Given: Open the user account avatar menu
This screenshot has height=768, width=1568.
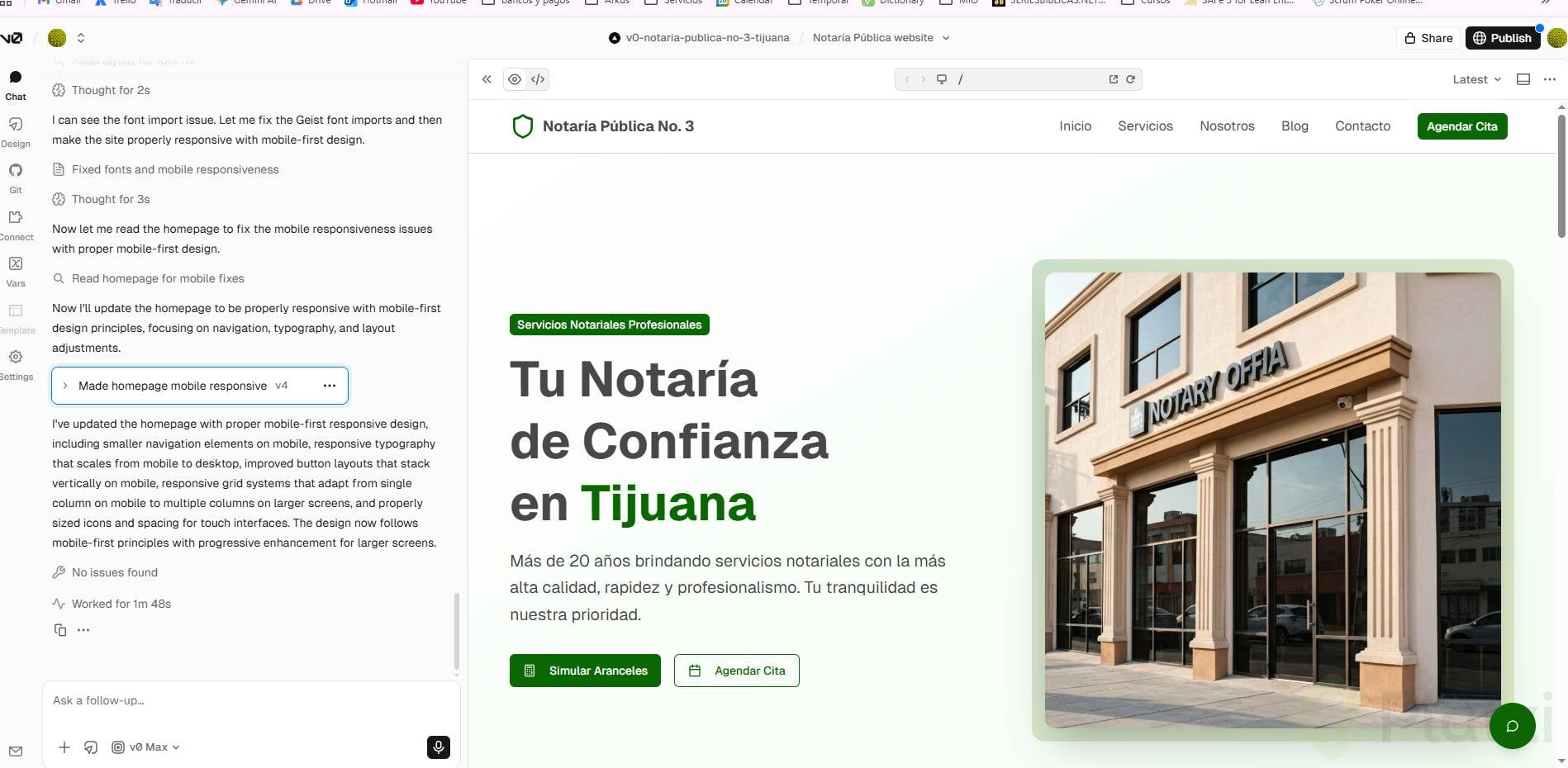Looking at the screenshot, I should [x=1557, y=38].
